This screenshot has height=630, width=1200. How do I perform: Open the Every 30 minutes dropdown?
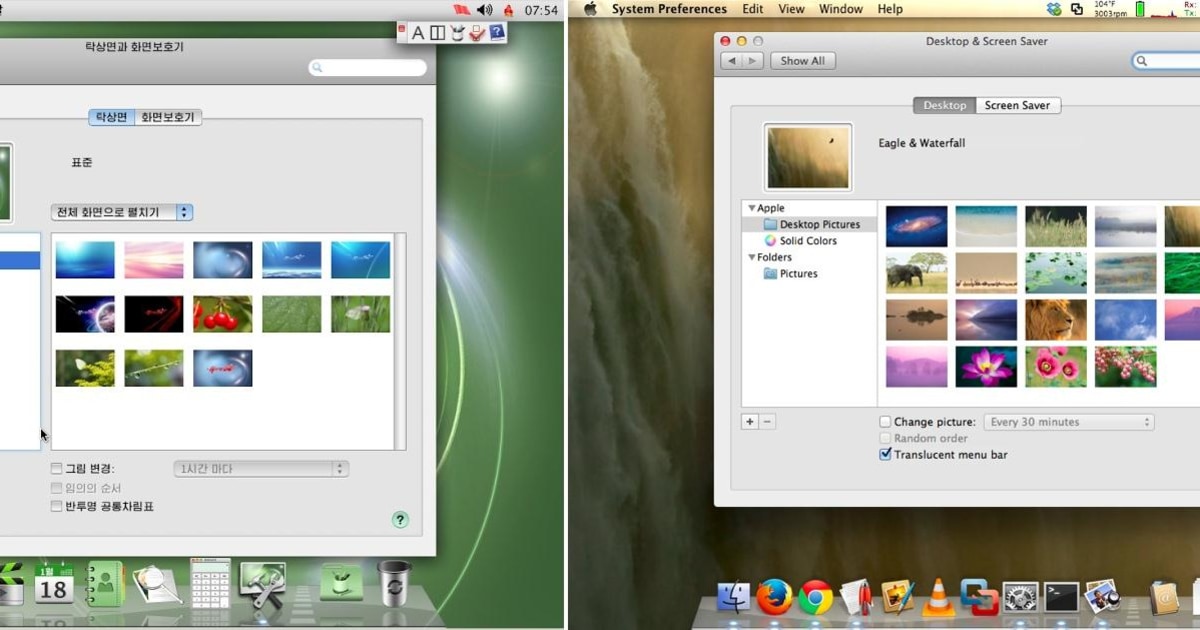click(x=1069, y=422)
